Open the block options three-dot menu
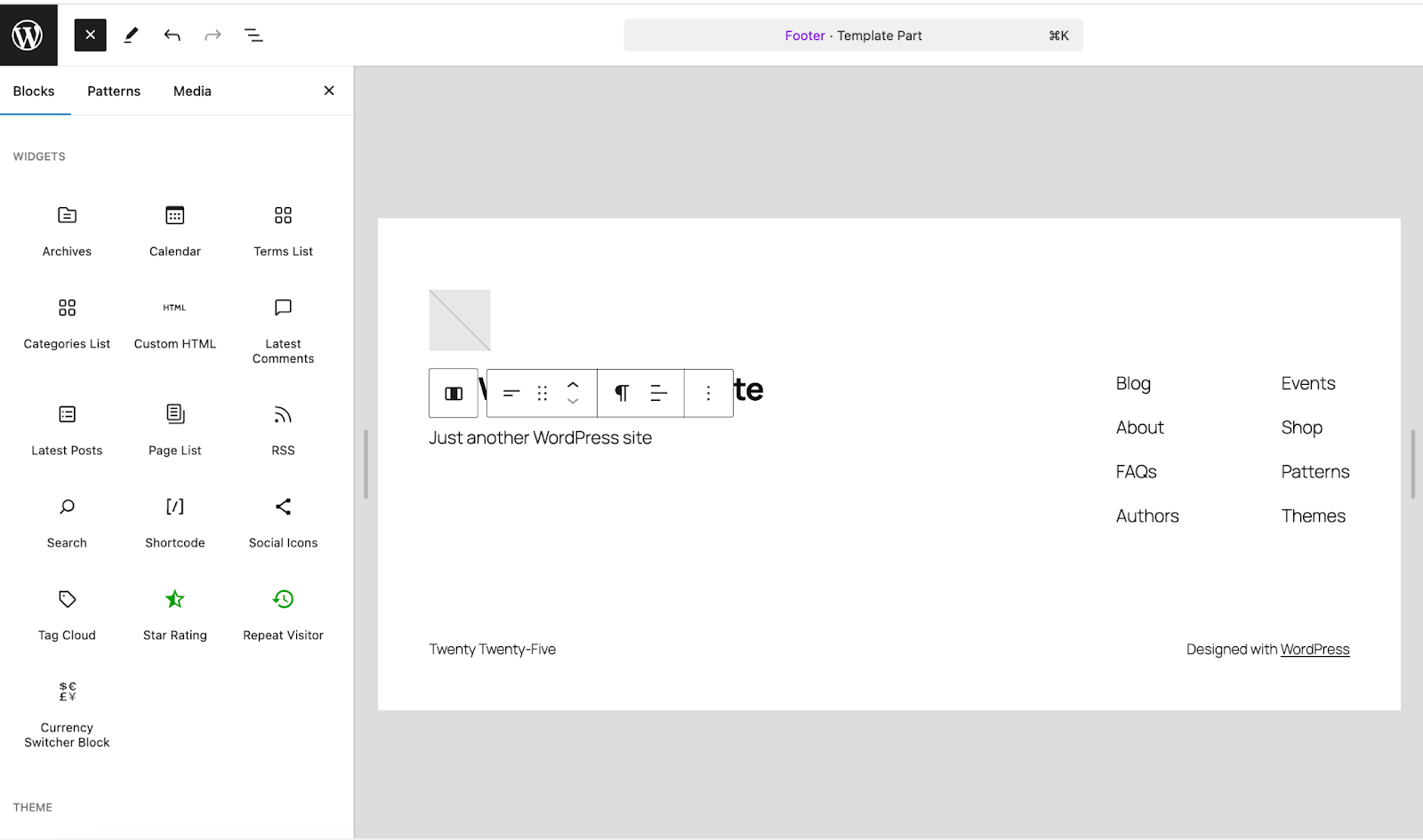 point(708,392)
